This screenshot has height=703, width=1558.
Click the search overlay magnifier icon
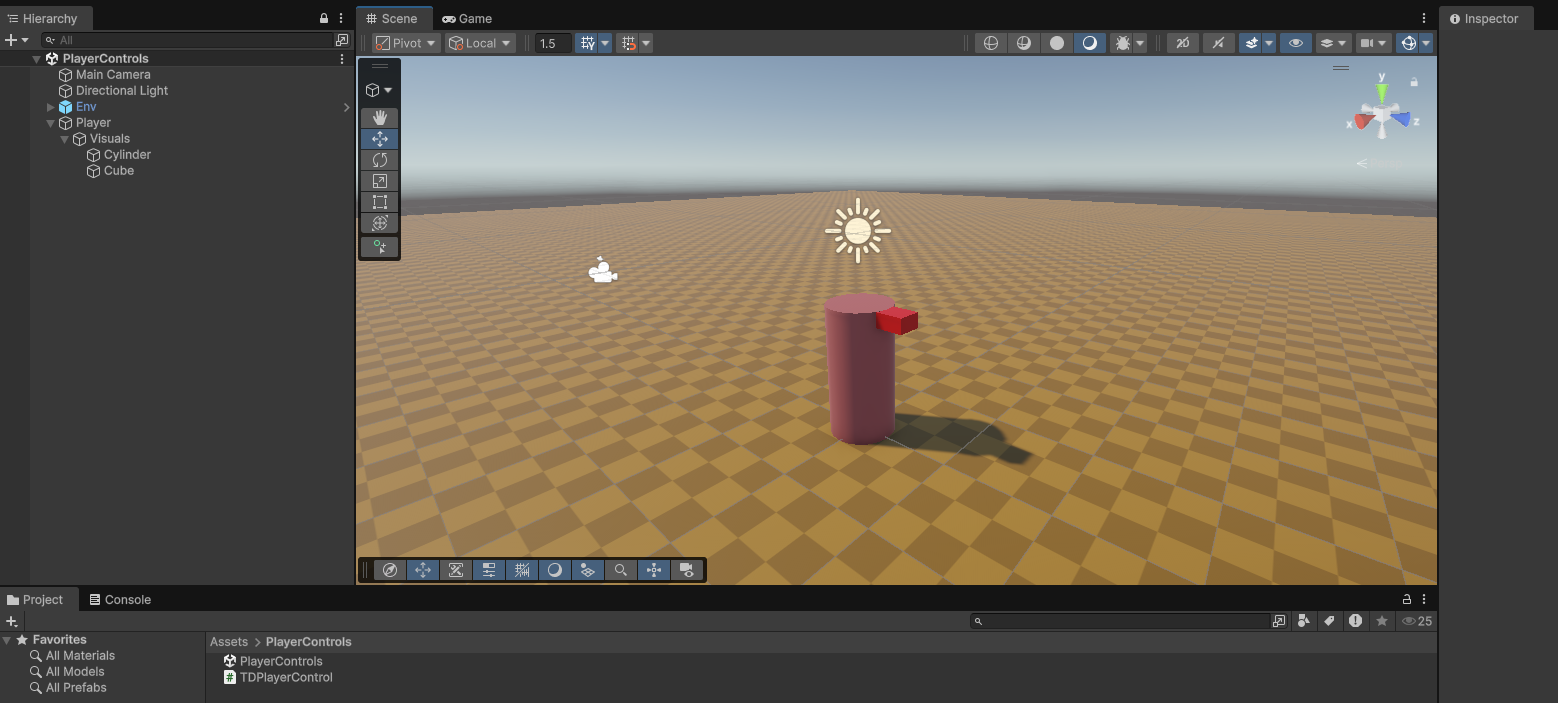(621, 570)
